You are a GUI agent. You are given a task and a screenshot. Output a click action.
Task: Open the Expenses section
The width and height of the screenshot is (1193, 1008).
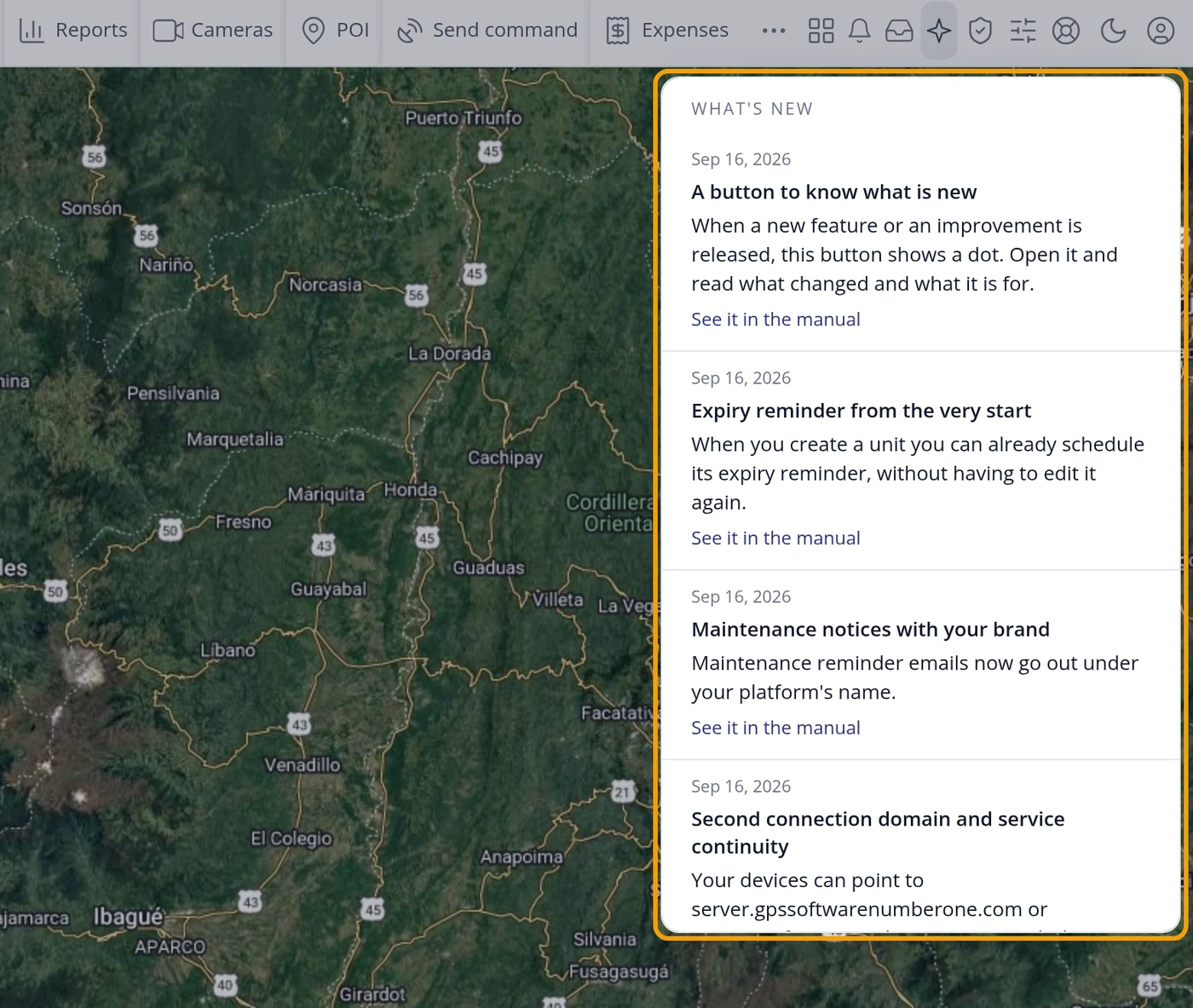tap(667, 31)
